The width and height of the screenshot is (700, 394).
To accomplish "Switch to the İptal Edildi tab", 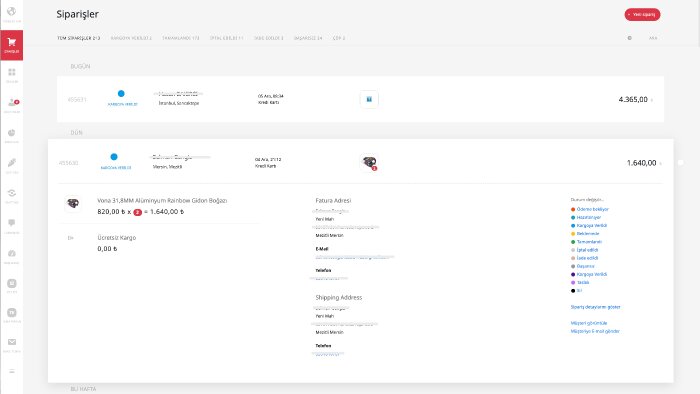I will [x=227, y=38].
